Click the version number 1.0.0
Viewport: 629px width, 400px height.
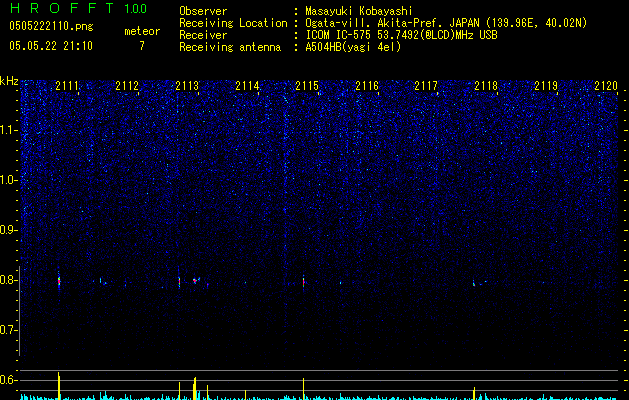[x=136, y=8]
